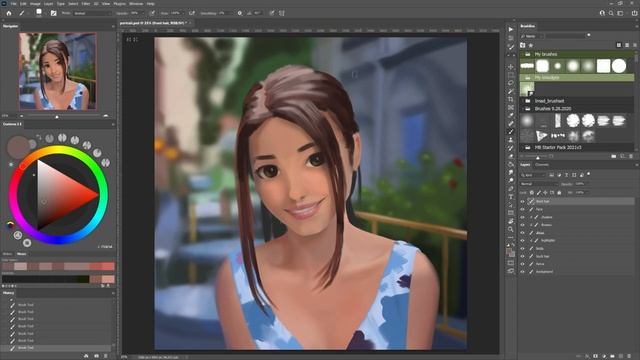Toggle pressure for opacity in options bar
Viewport: 640px width, 360px height.
152,13
